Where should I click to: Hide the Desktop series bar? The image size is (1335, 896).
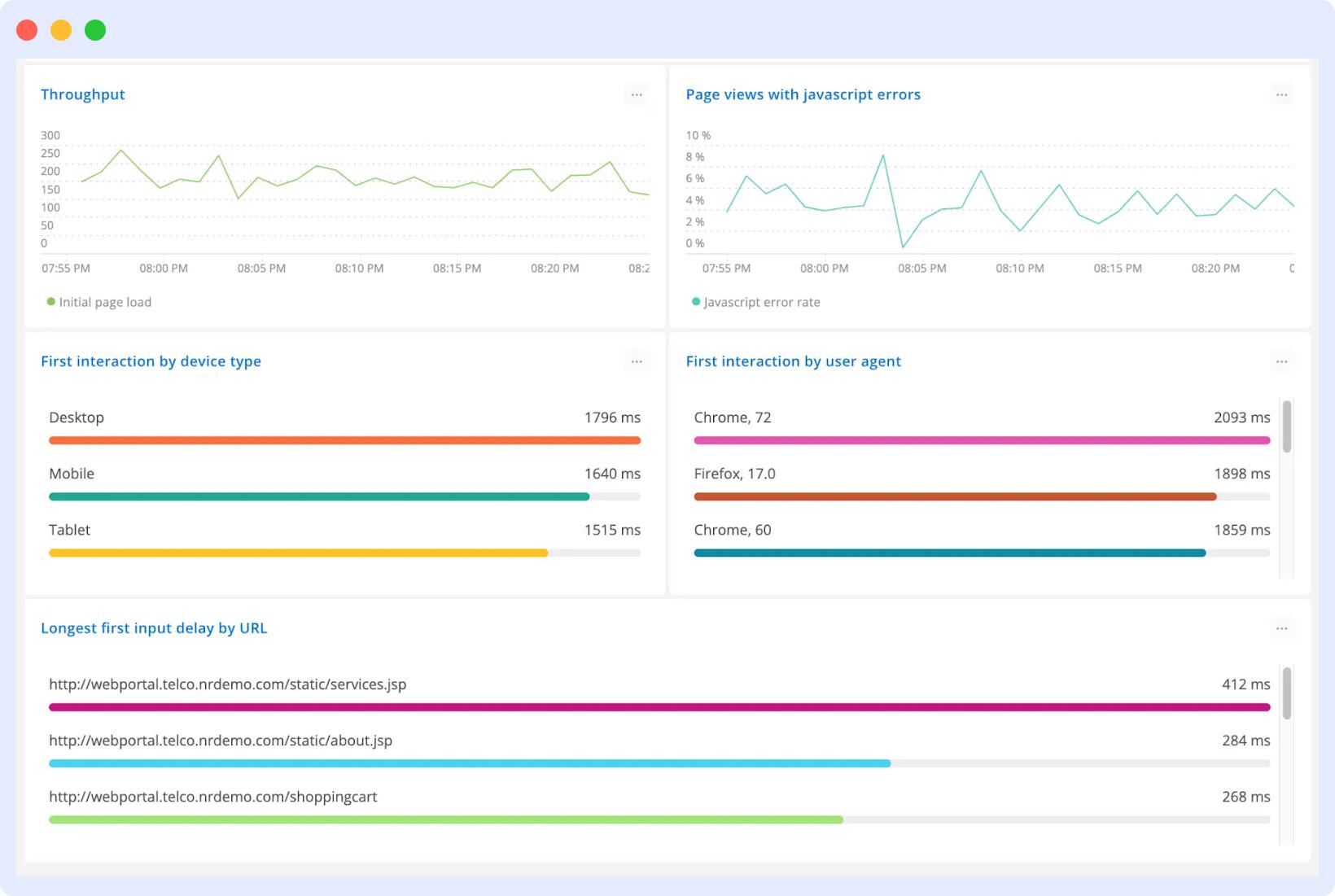[x=345, y=440]
